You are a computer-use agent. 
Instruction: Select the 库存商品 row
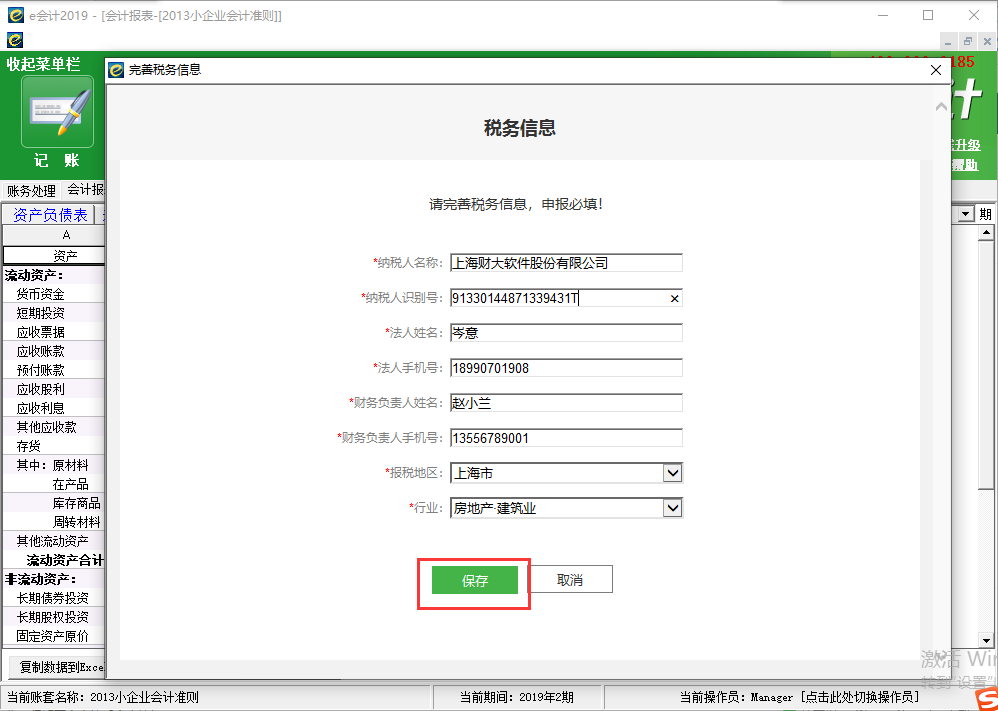[54, 503]
